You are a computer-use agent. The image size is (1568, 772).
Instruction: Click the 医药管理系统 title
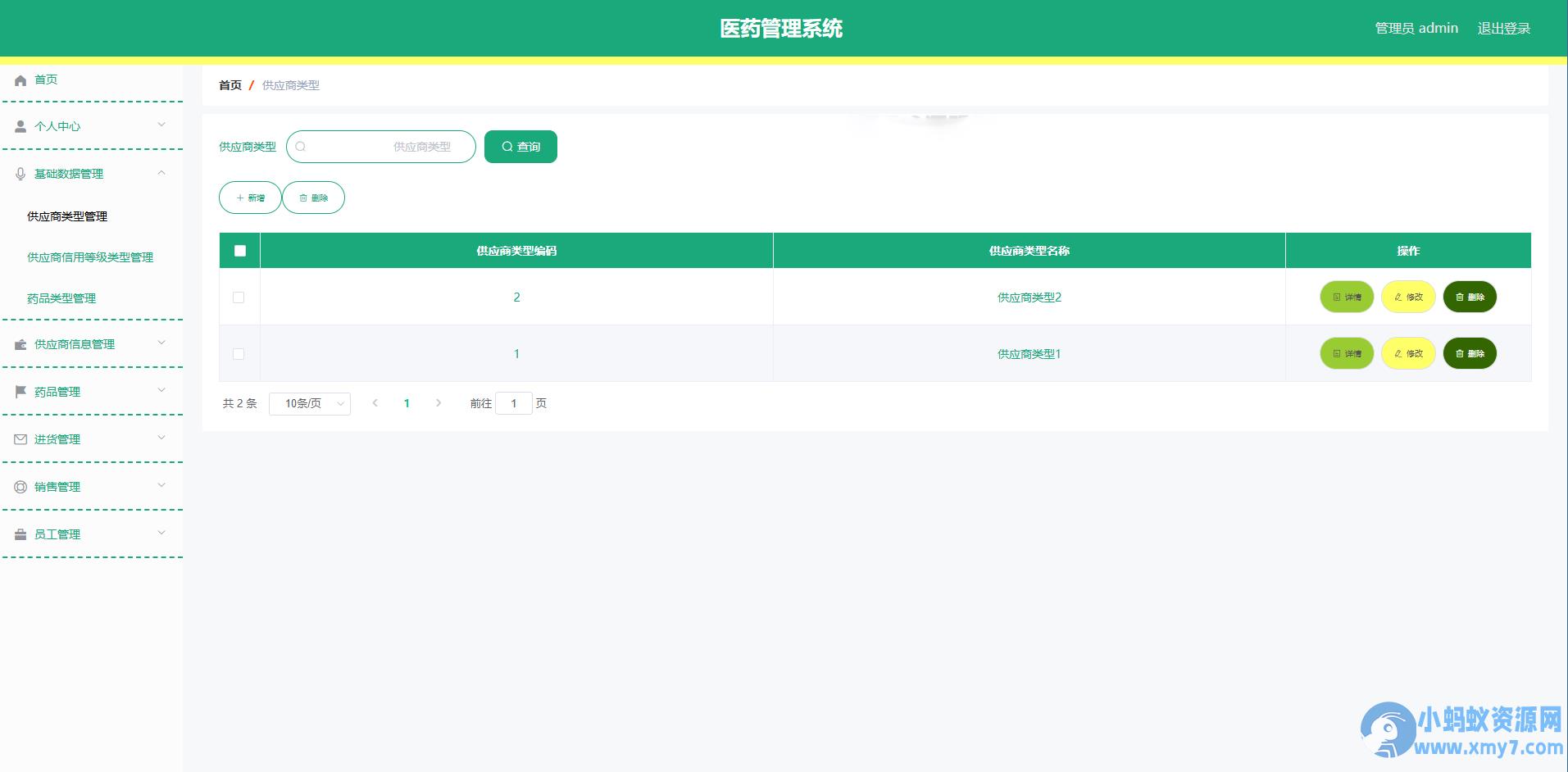(781, 29)
